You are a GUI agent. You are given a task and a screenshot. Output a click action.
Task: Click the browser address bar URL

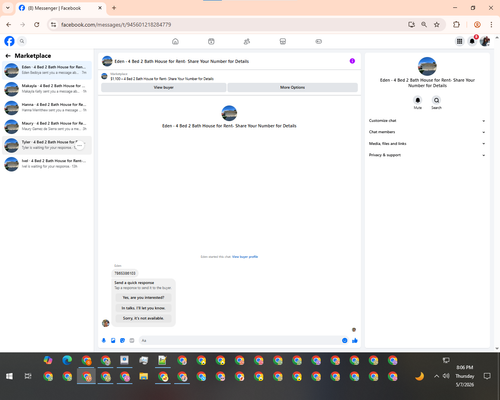116,25
